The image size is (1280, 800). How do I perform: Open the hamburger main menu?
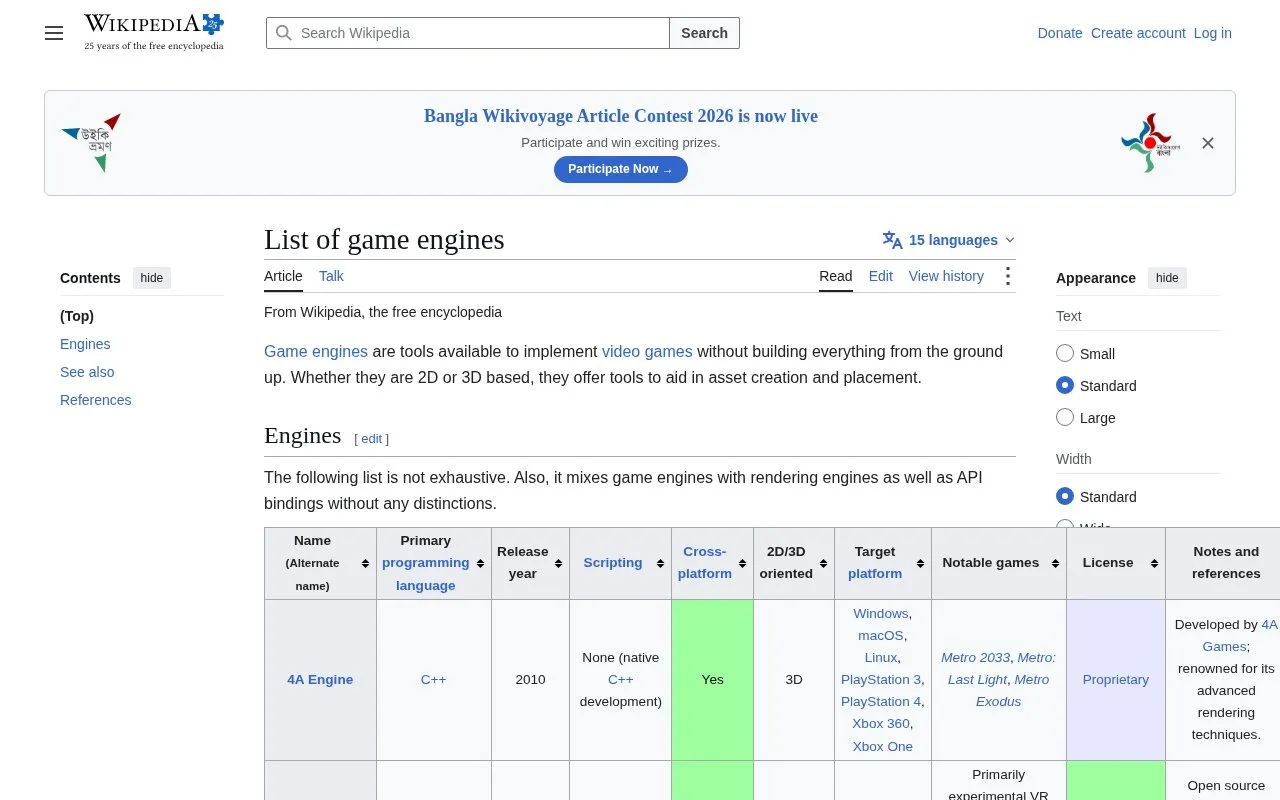[x=54, y=33]
